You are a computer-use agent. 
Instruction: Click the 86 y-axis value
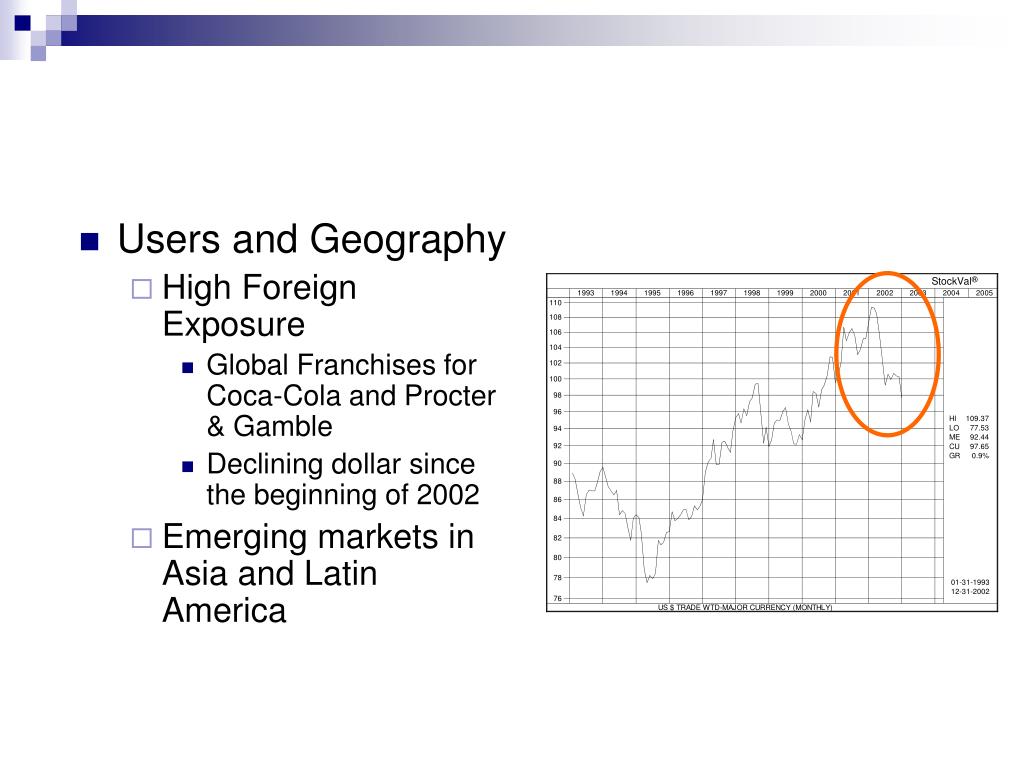pos(557,500)
